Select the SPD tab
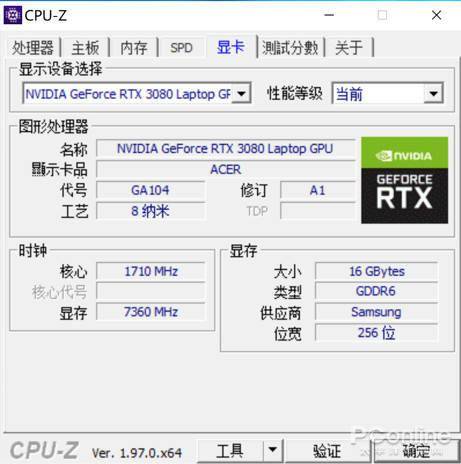This screenshot has height=464, width=461. pos(181,48)
